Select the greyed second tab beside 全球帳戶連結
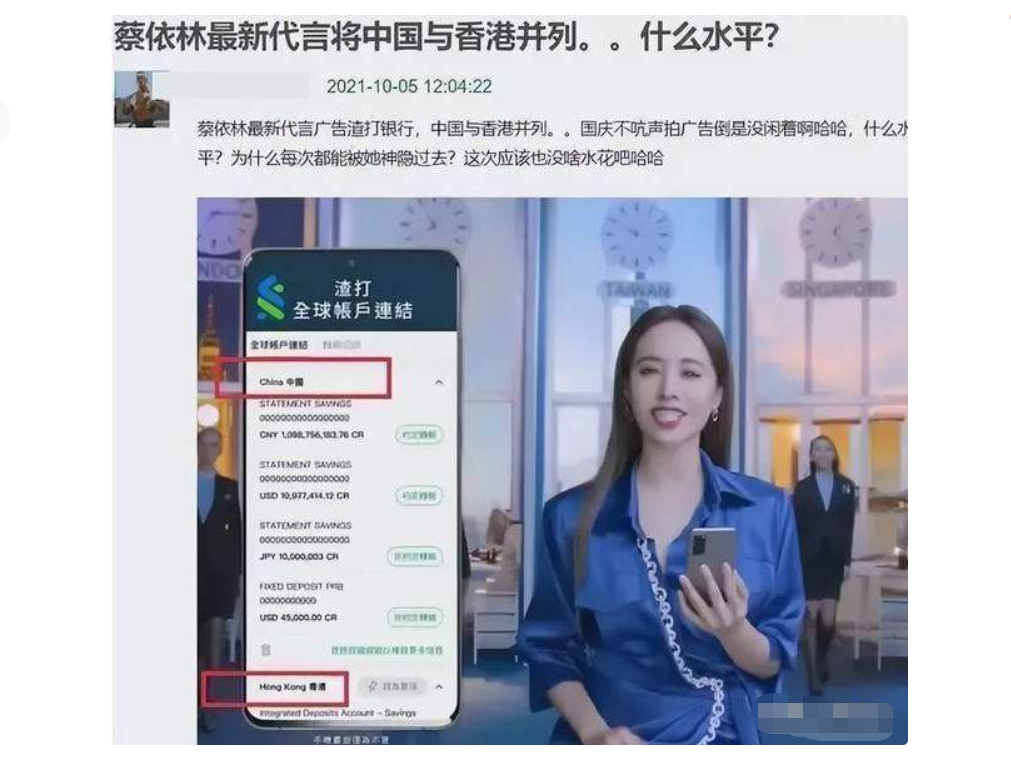 (342, 345)
